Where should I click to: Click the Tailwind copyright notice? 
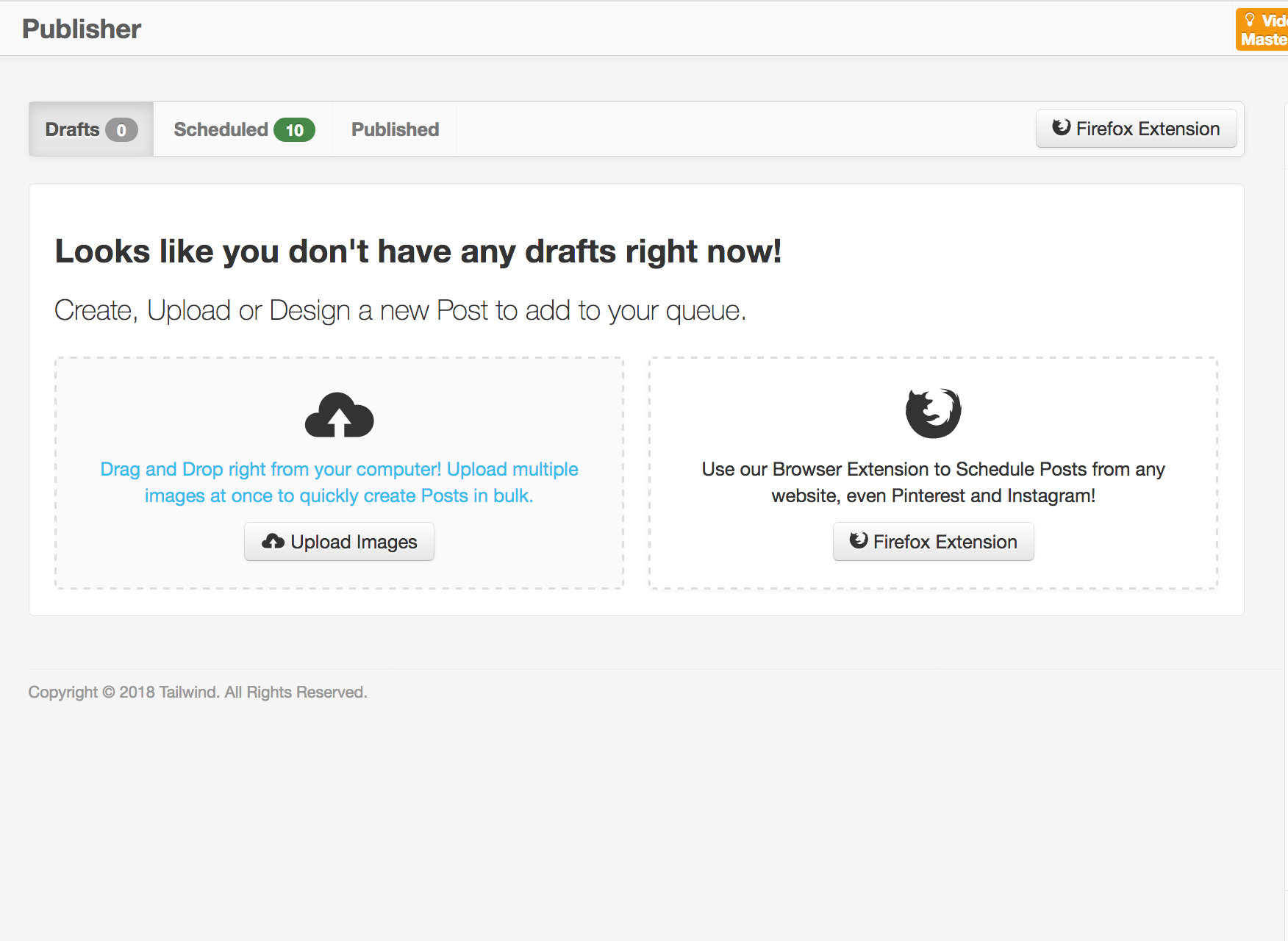(197, 692)
